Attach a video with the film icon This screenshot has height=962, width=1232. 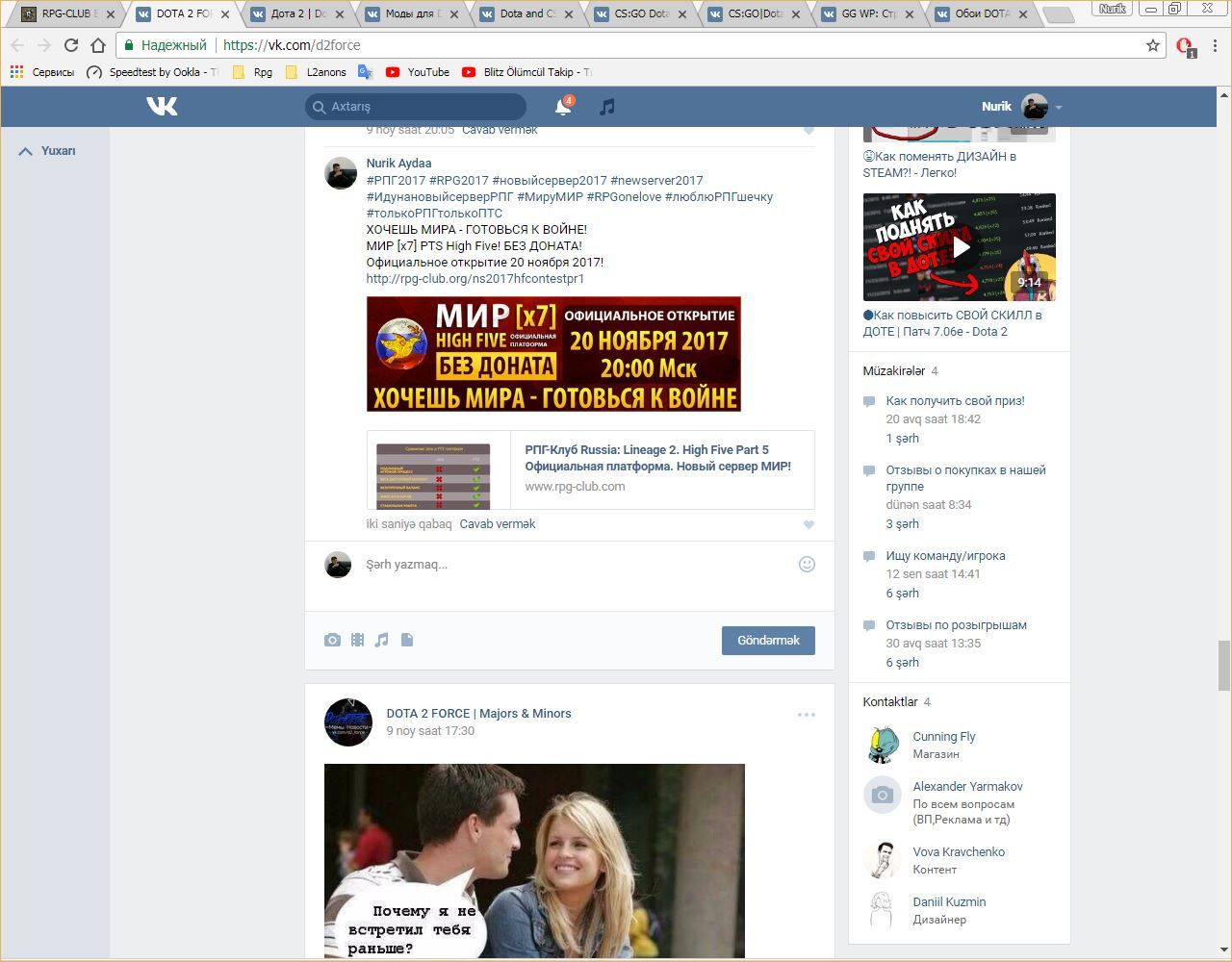tap(357, 640)
